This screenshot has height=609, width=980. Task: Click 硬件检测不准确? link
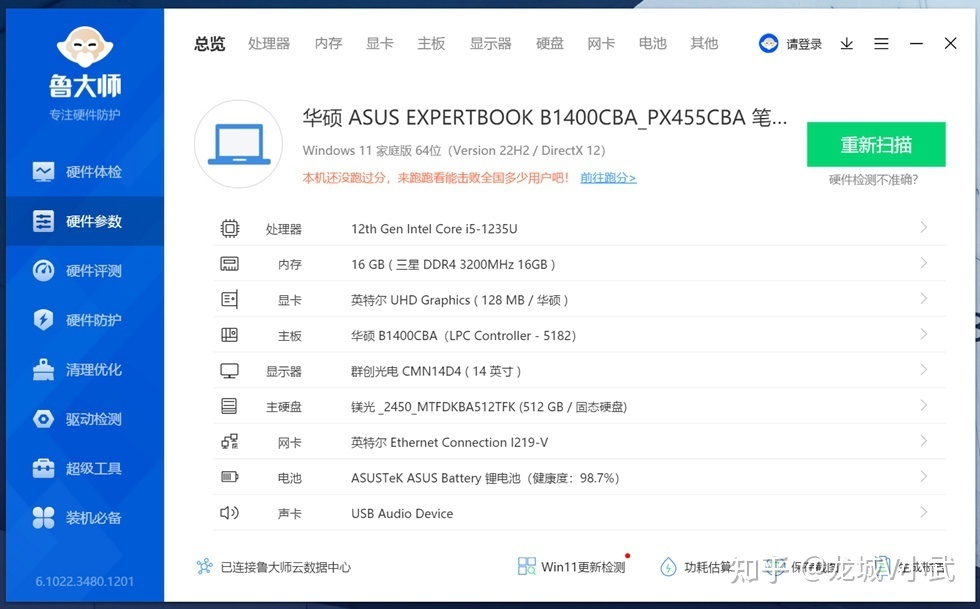coord(873,180)
